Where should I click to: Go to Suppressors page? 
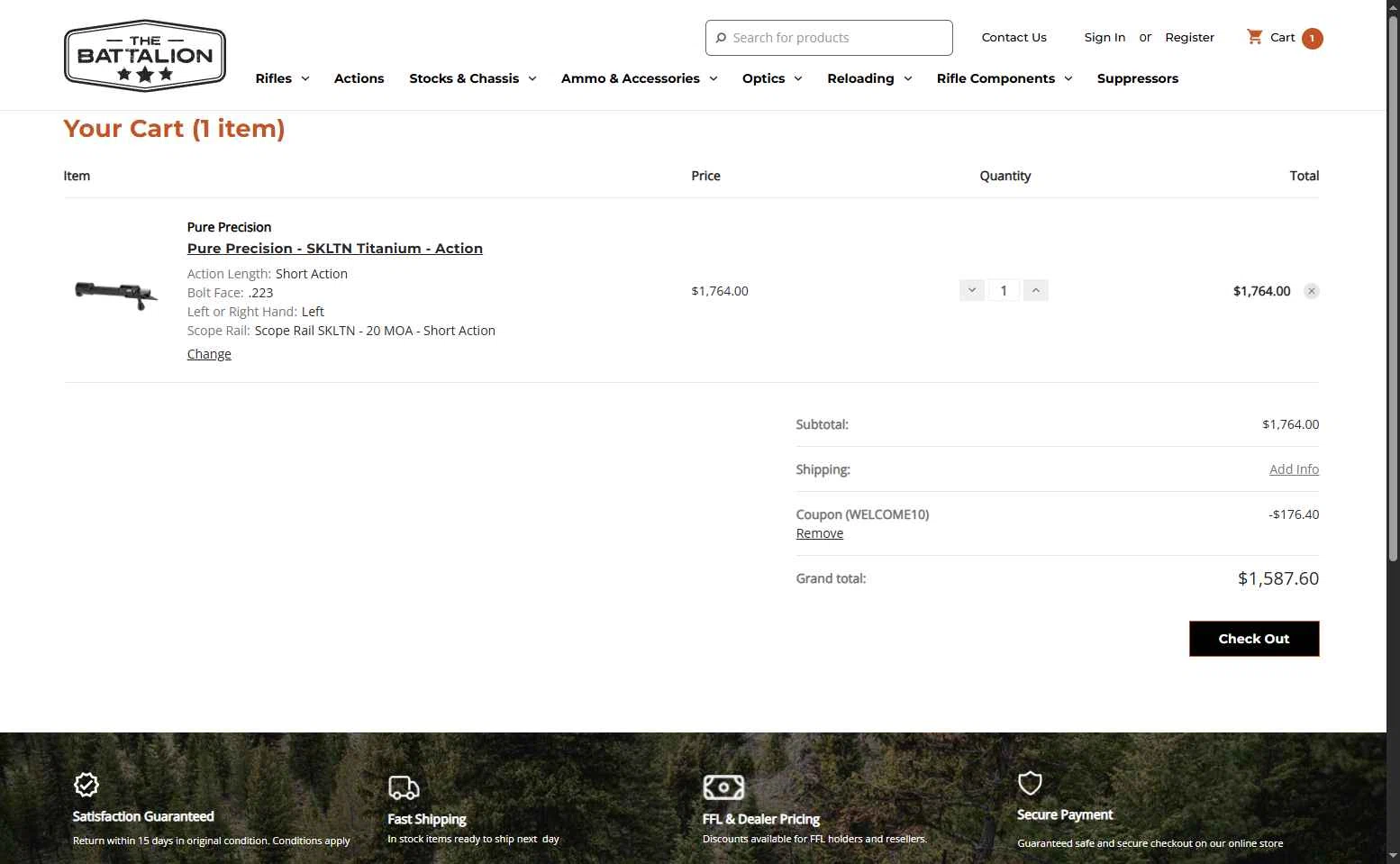[1138, 78]
